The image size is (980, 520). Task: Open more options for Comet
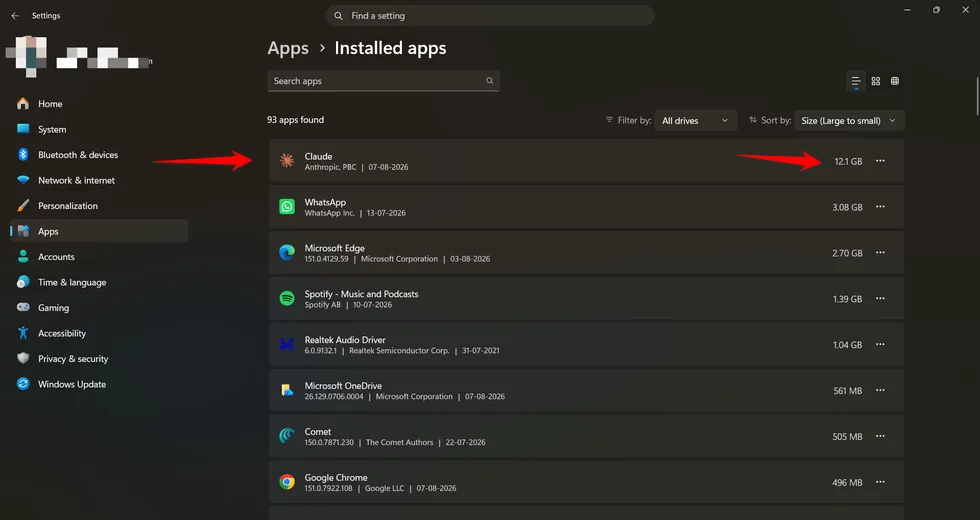(880, 436)
